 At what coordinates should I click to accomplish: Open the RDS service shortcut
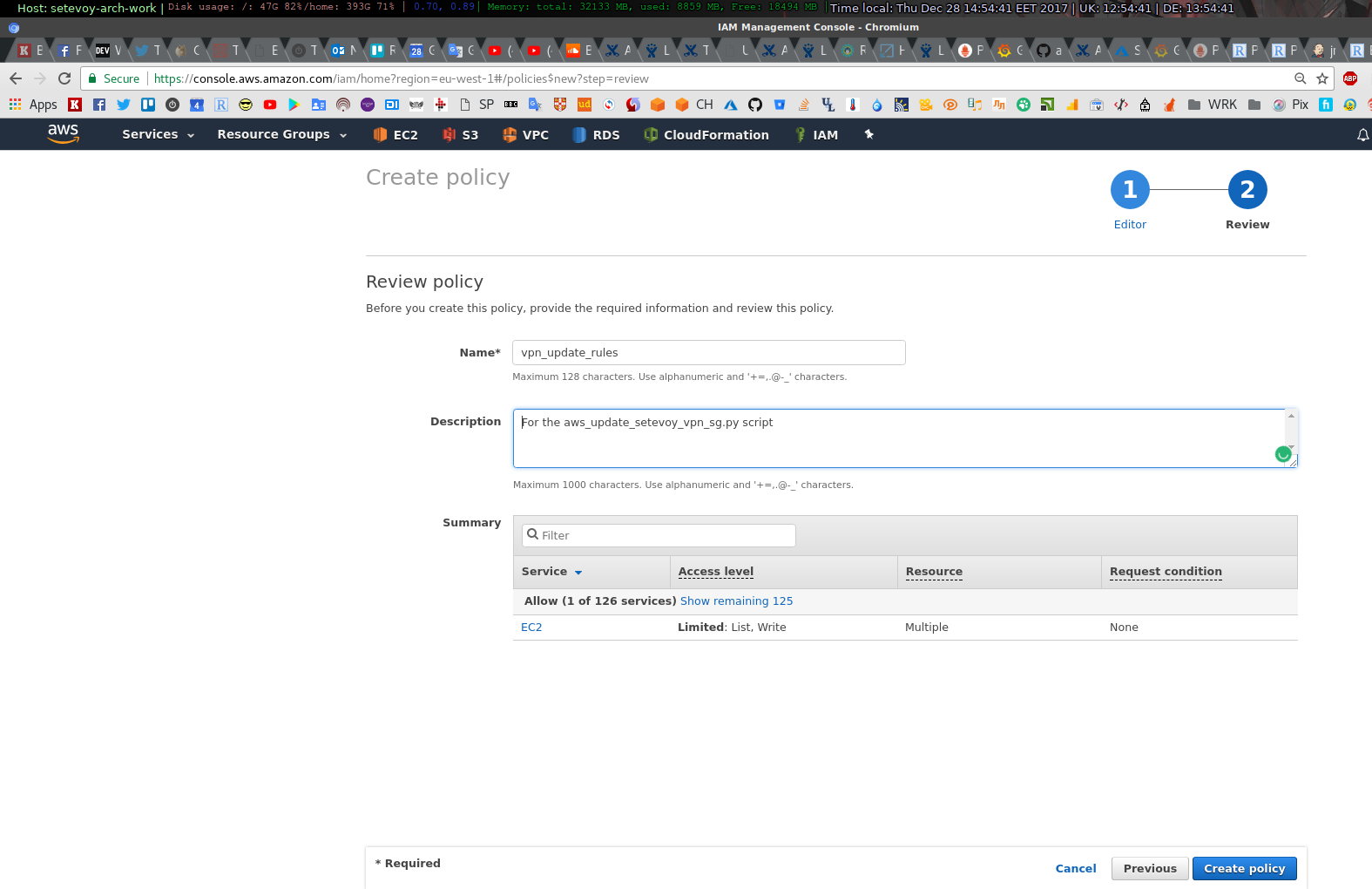coord(597,134)
